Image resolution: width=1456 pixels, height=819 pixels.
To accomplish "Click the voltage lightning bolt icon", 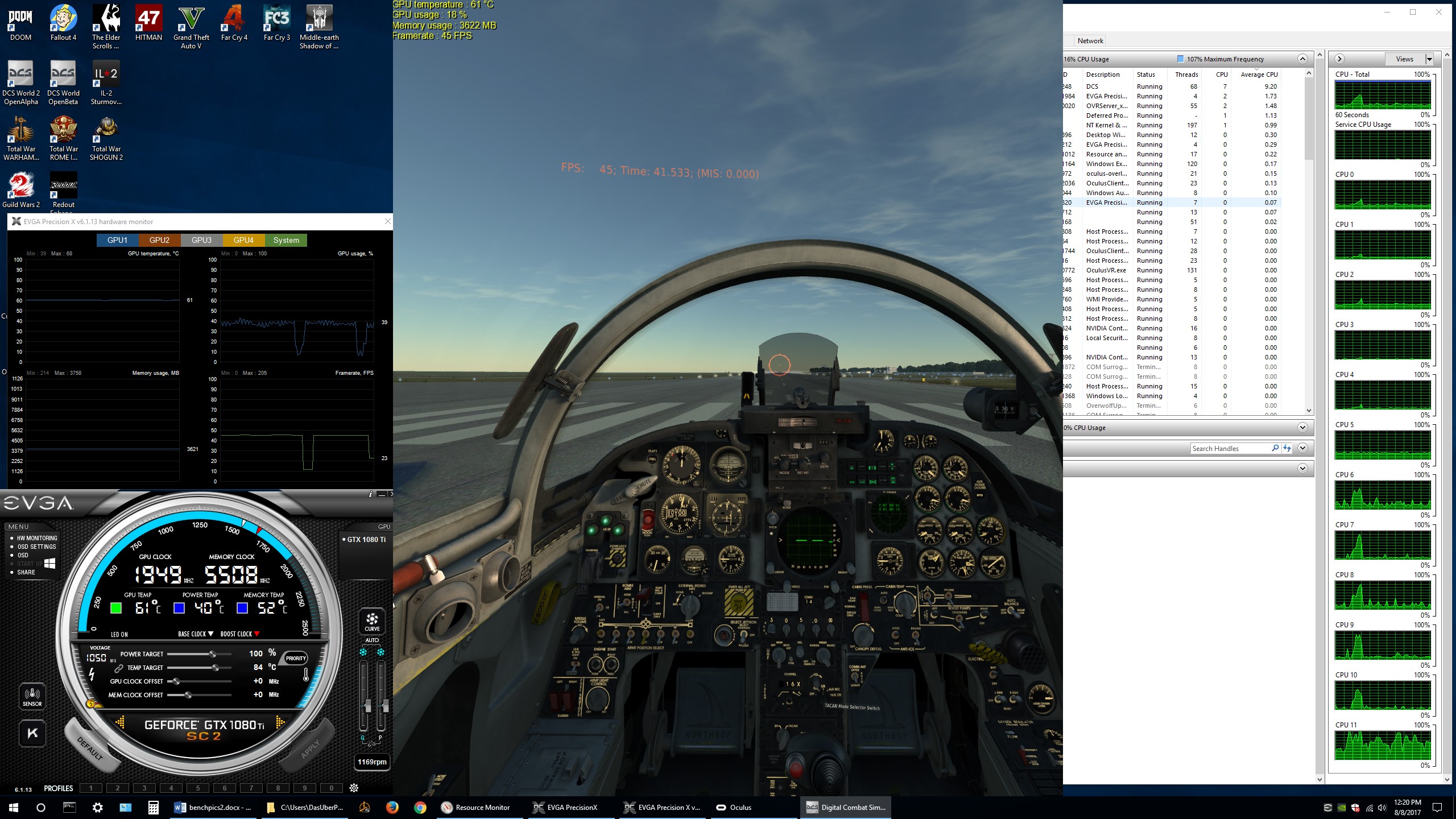I will click(x=92, y=674).
